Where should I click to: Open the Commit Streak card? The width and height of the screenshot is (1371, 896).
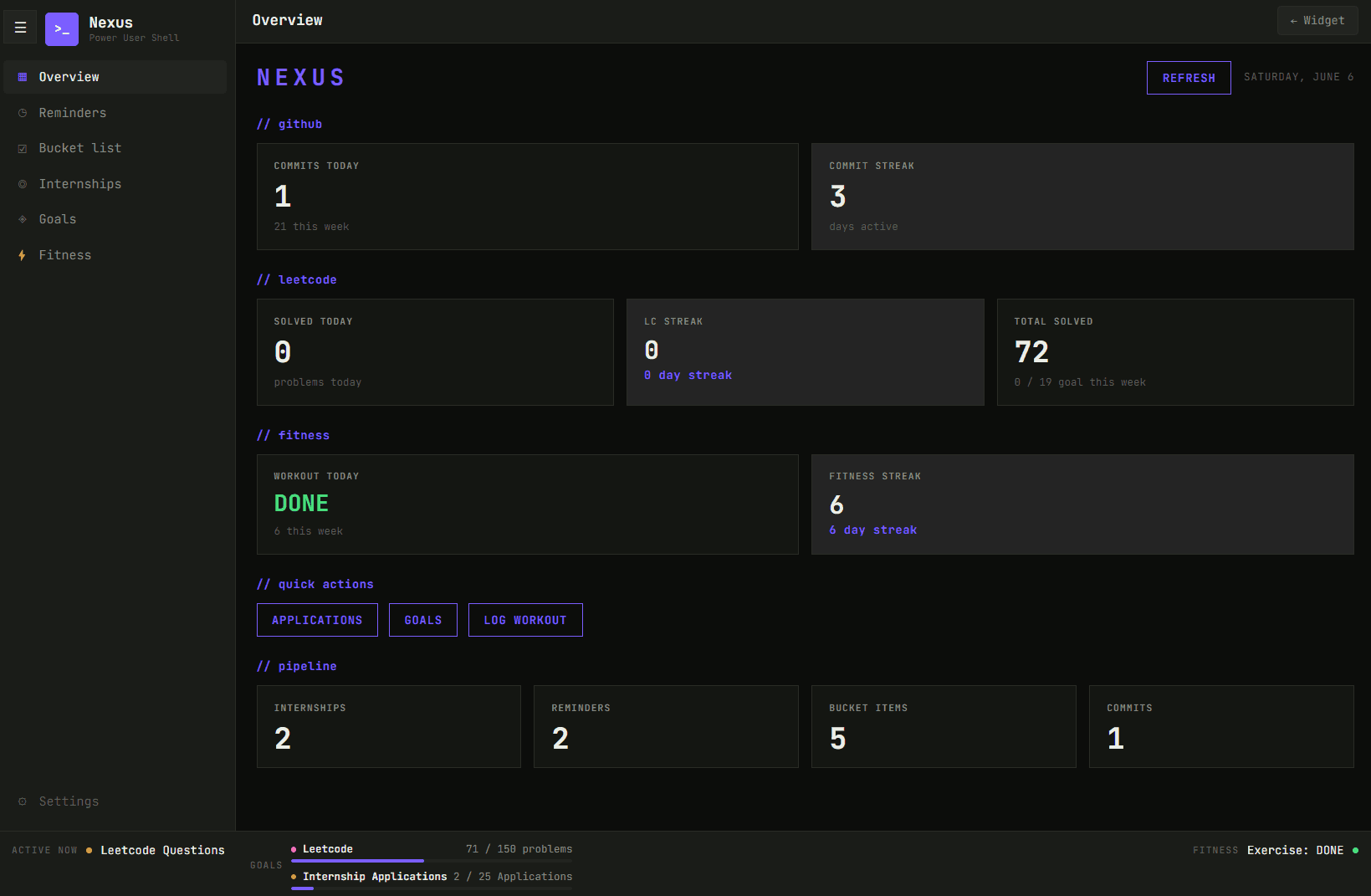pos(1082,197)
